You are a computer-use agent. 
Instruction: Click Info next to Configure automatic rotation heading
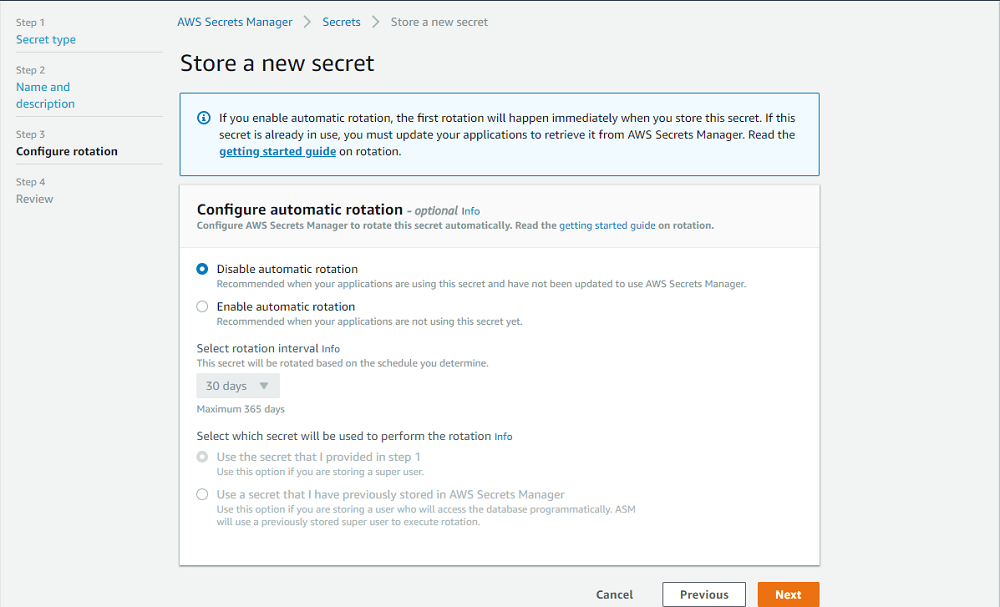(x=470, y=211)
